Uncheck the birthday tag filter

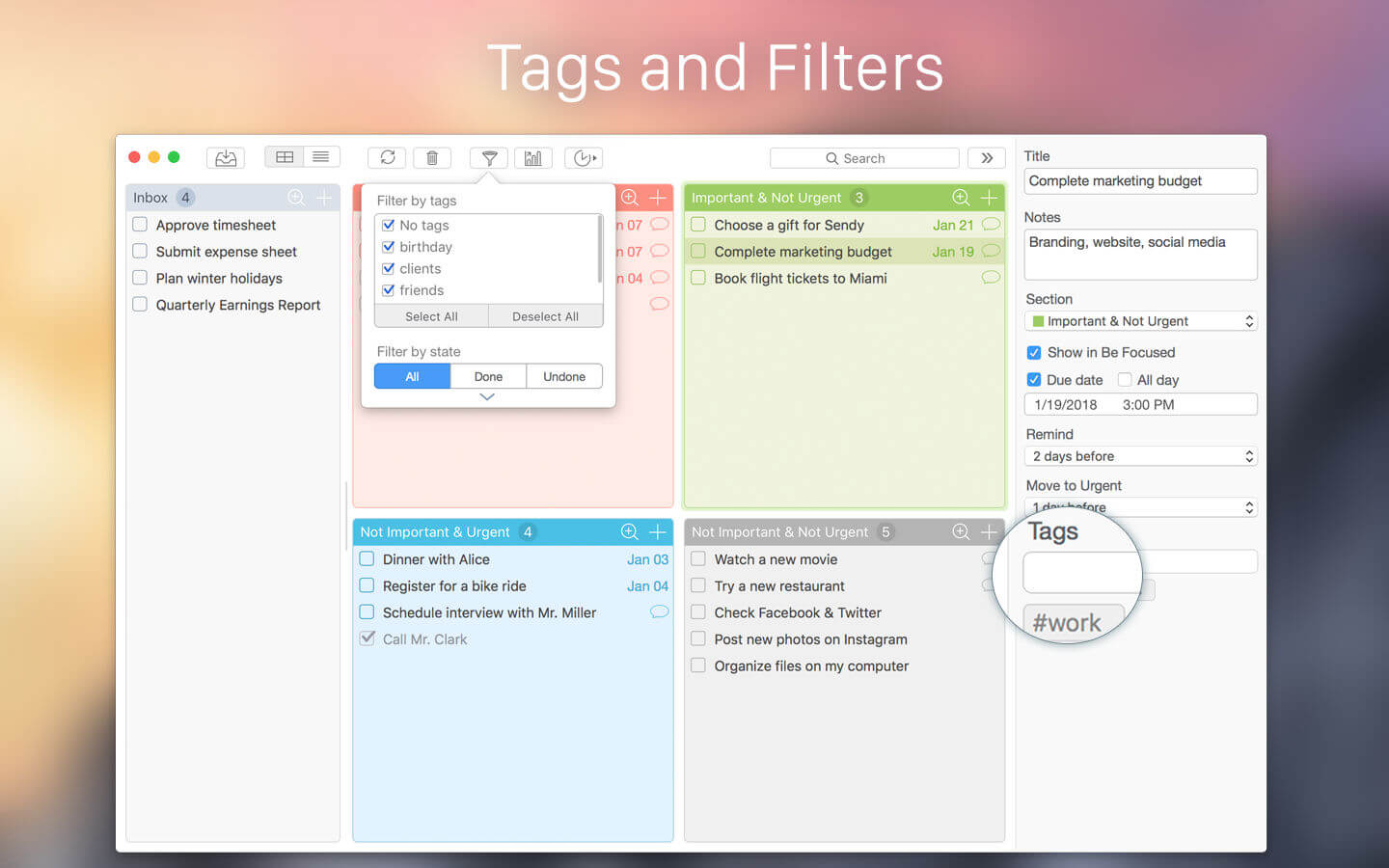pos(389,247)
